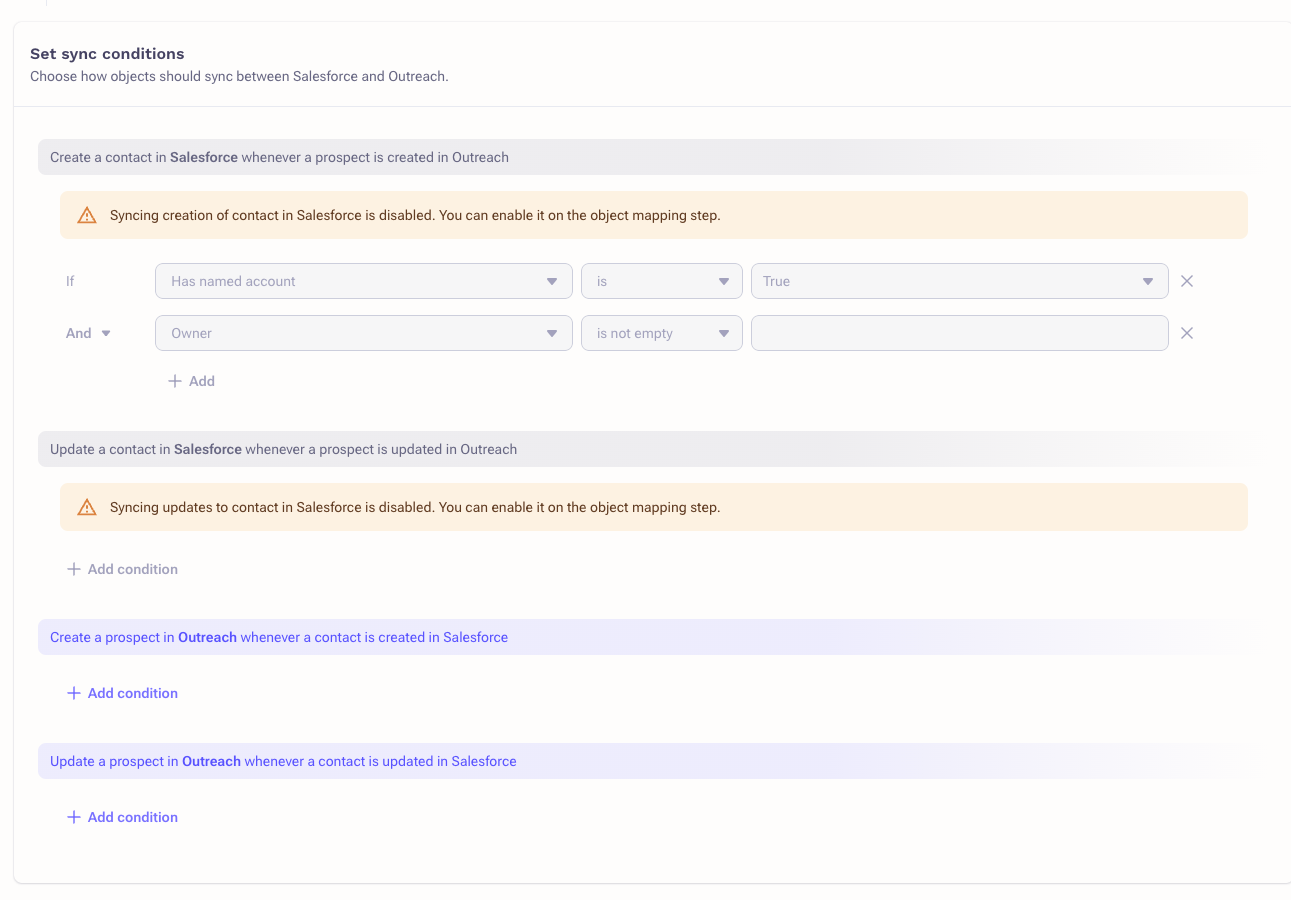Open the 'Owner' field dropdown
This screenshot has width=1291, height=900.
(x=363, y=333)
